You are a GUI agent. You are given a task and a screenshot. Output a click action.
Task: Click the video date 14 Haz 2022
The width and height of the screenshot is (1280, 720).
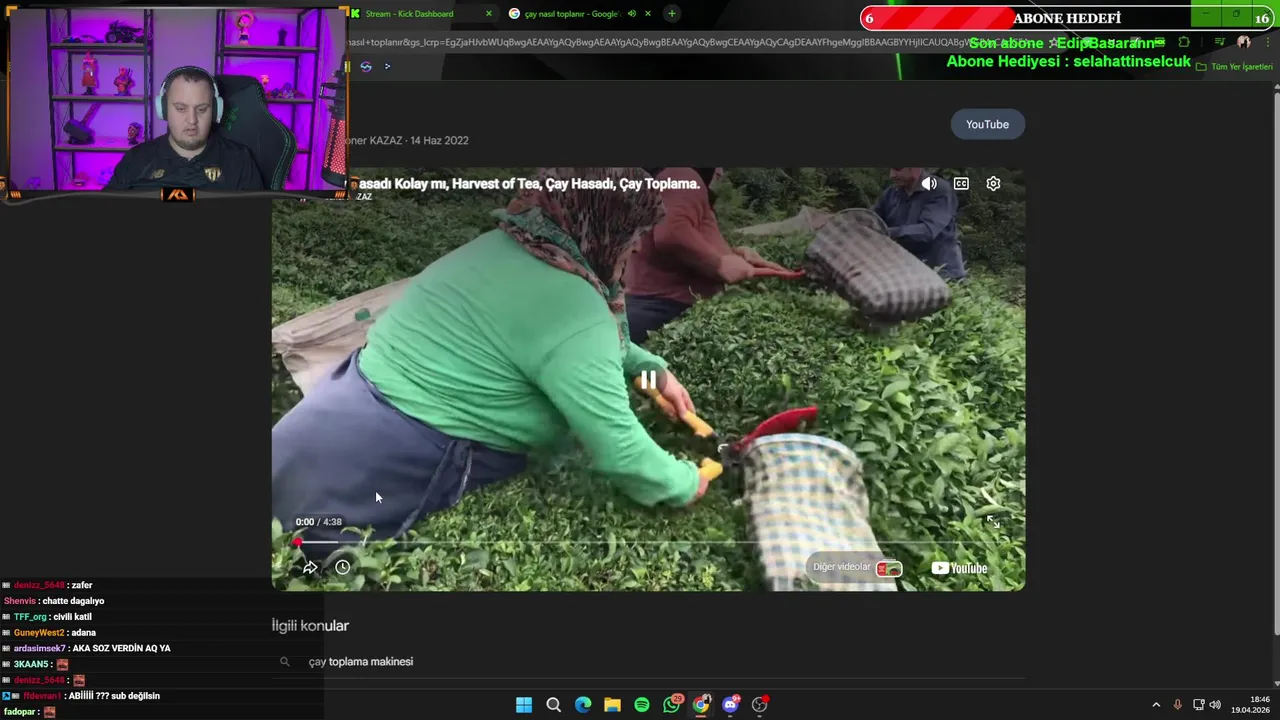pyautogui.click(x=439, y=141)
